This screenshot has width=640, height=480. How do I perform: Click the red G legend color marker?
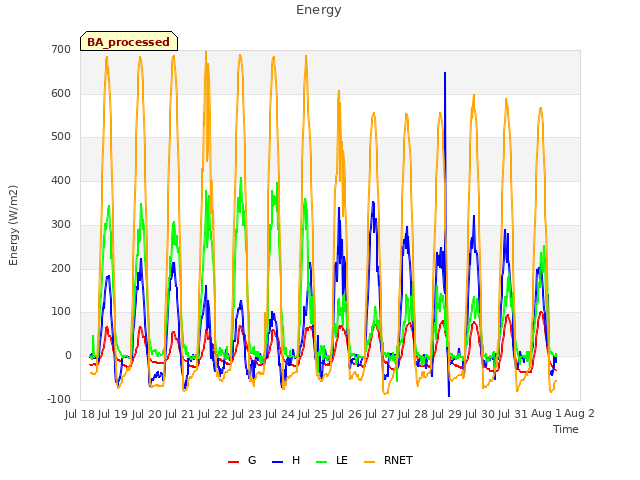point(233,462)
